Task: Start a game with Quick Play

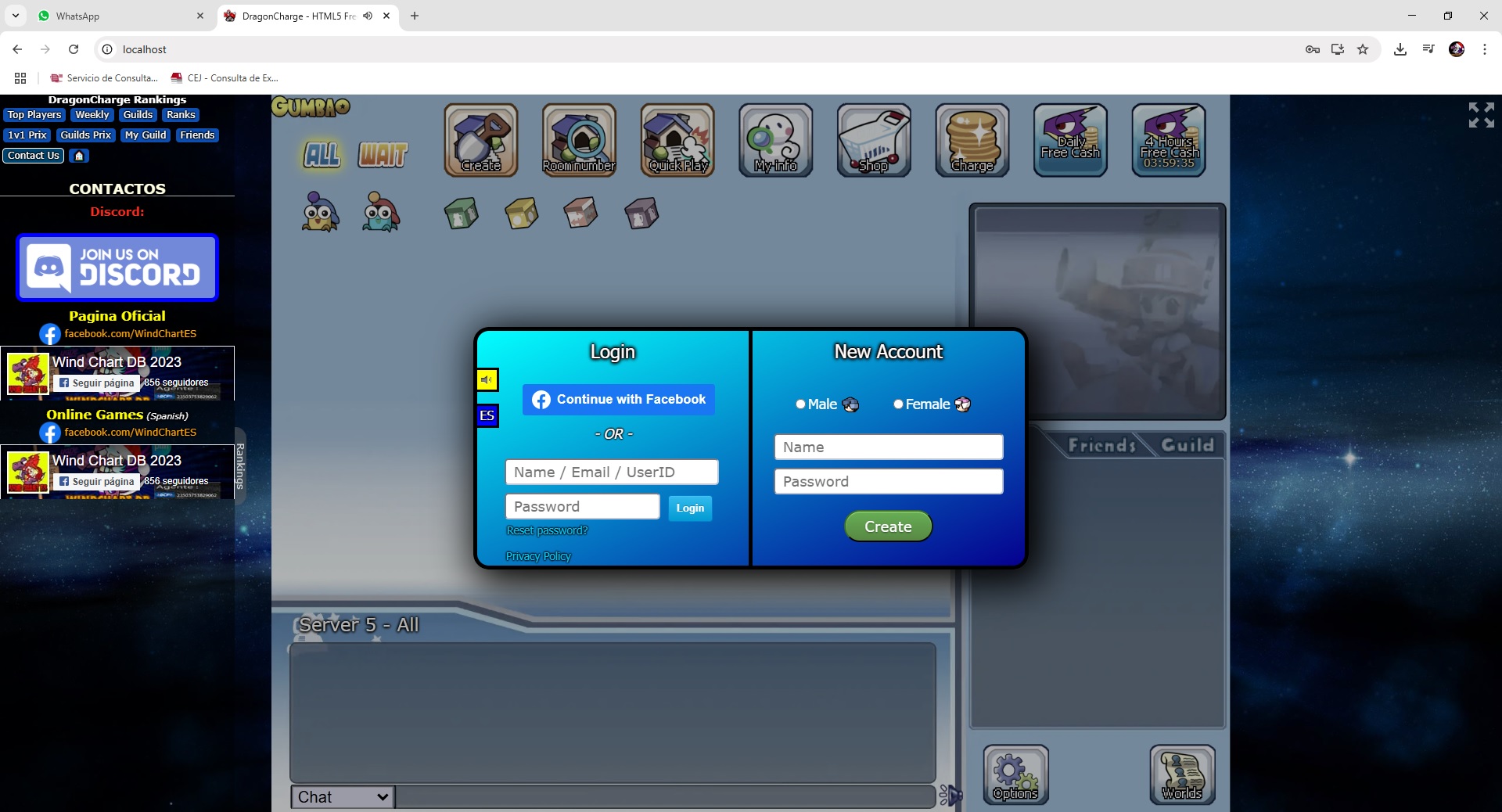Action: tap(677, 141)
